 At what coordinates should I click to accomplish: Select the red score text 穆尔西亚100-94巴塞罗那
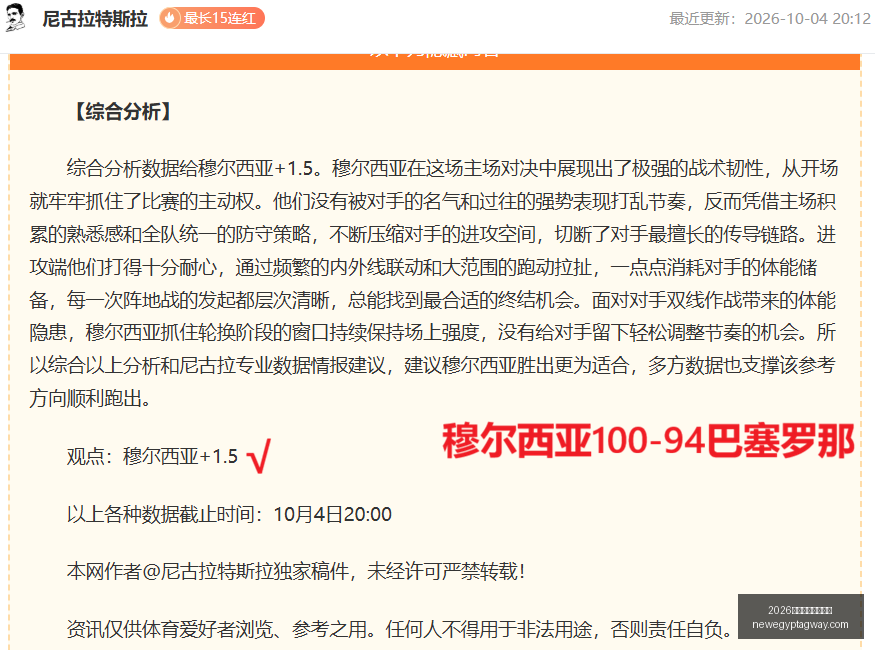tap(648, 441)
